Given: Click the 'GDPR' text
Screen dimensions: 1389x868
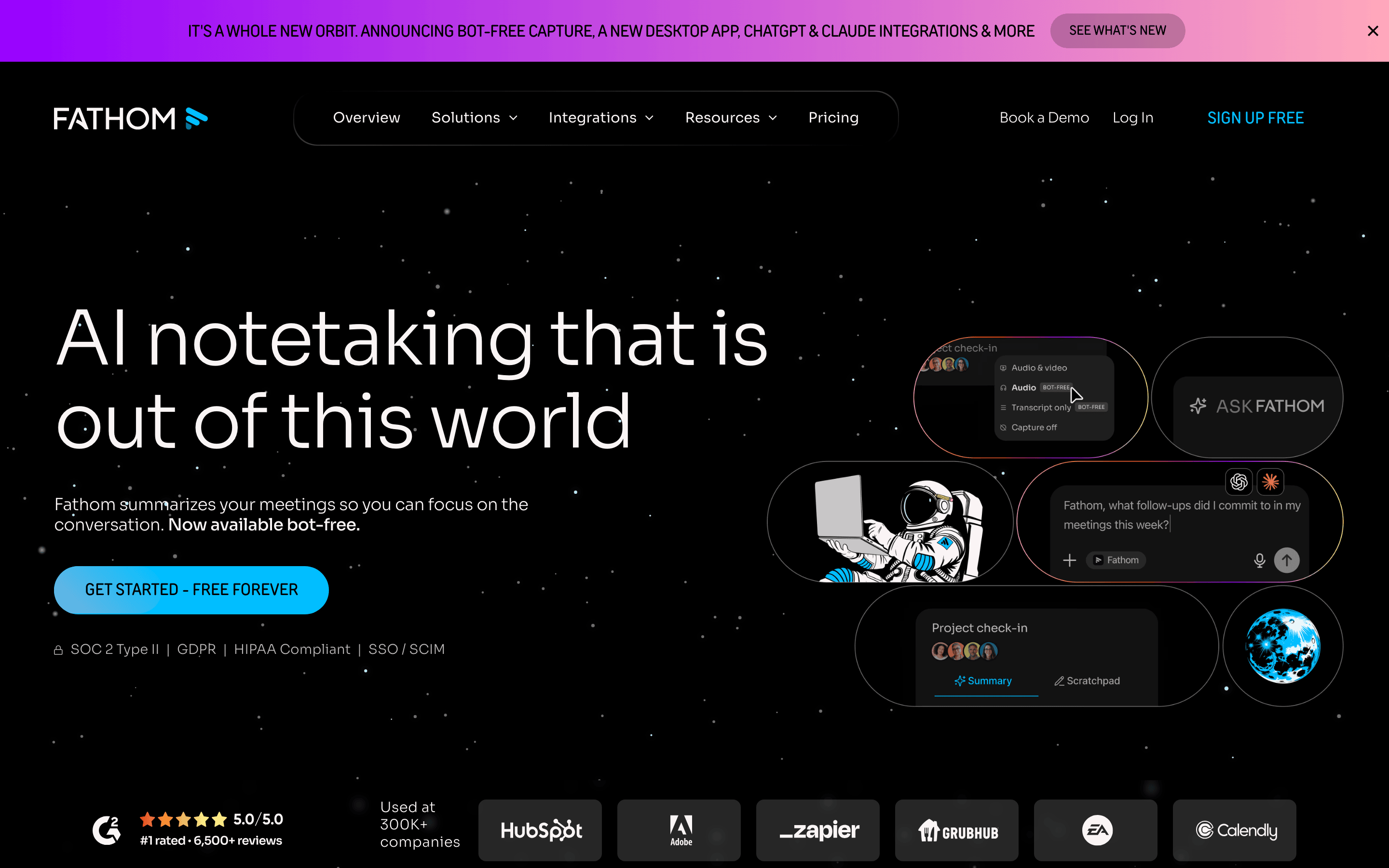Looking at the screenshot, I should coord(196,649).
